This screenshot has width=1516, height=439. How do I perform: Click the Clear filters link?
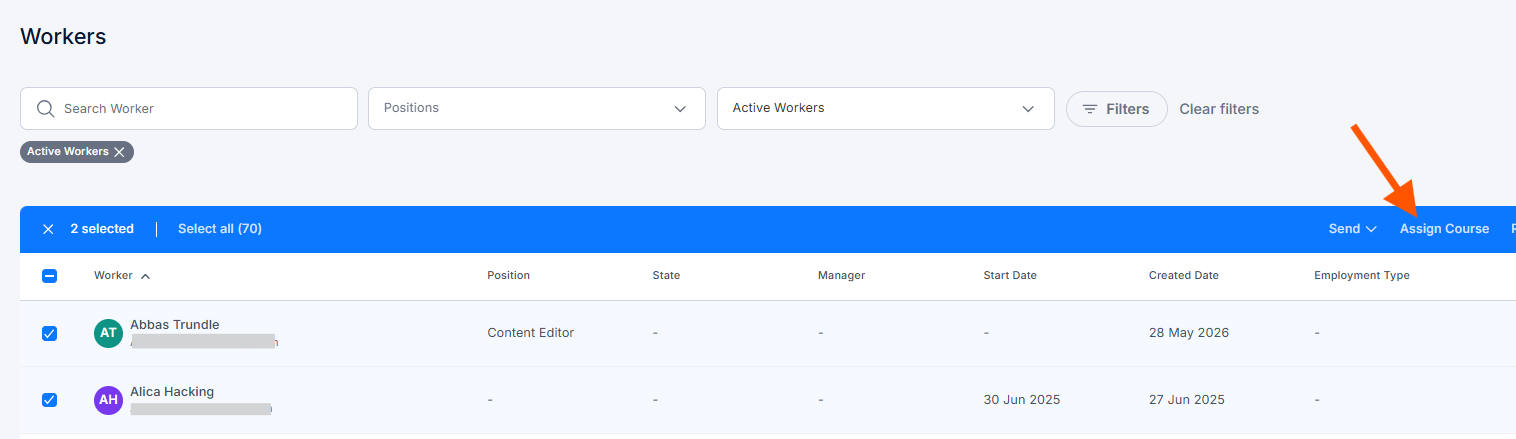pos(1219,109)
